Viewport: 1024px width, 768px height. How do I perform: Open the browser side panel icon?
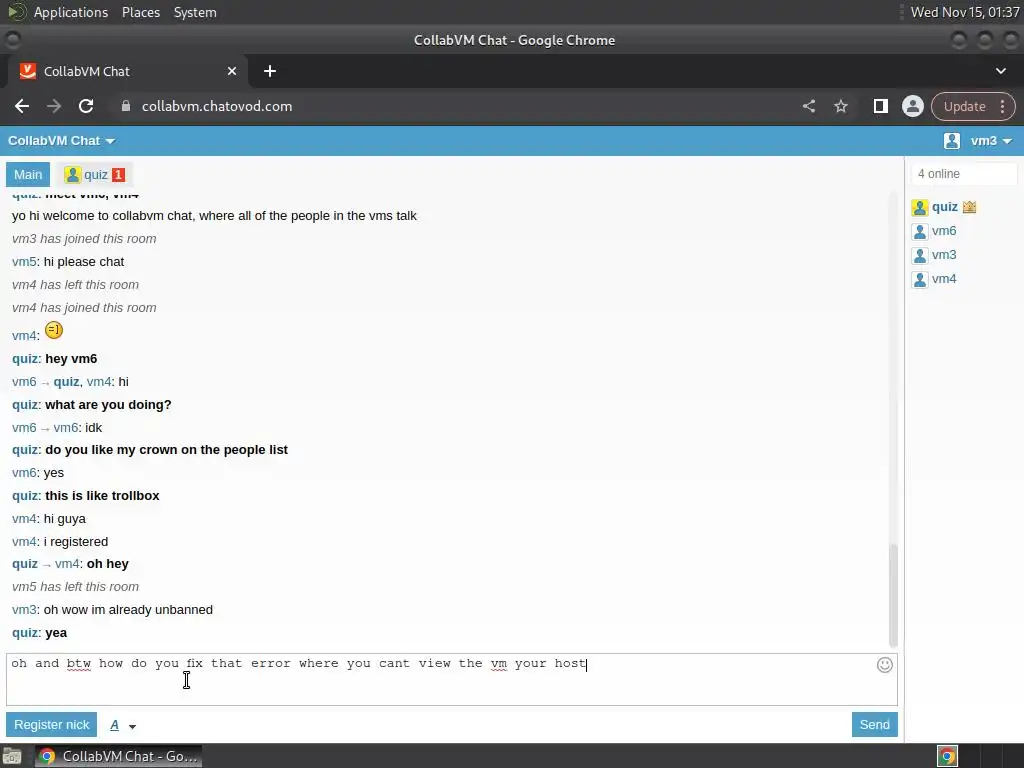pos(880,106)
